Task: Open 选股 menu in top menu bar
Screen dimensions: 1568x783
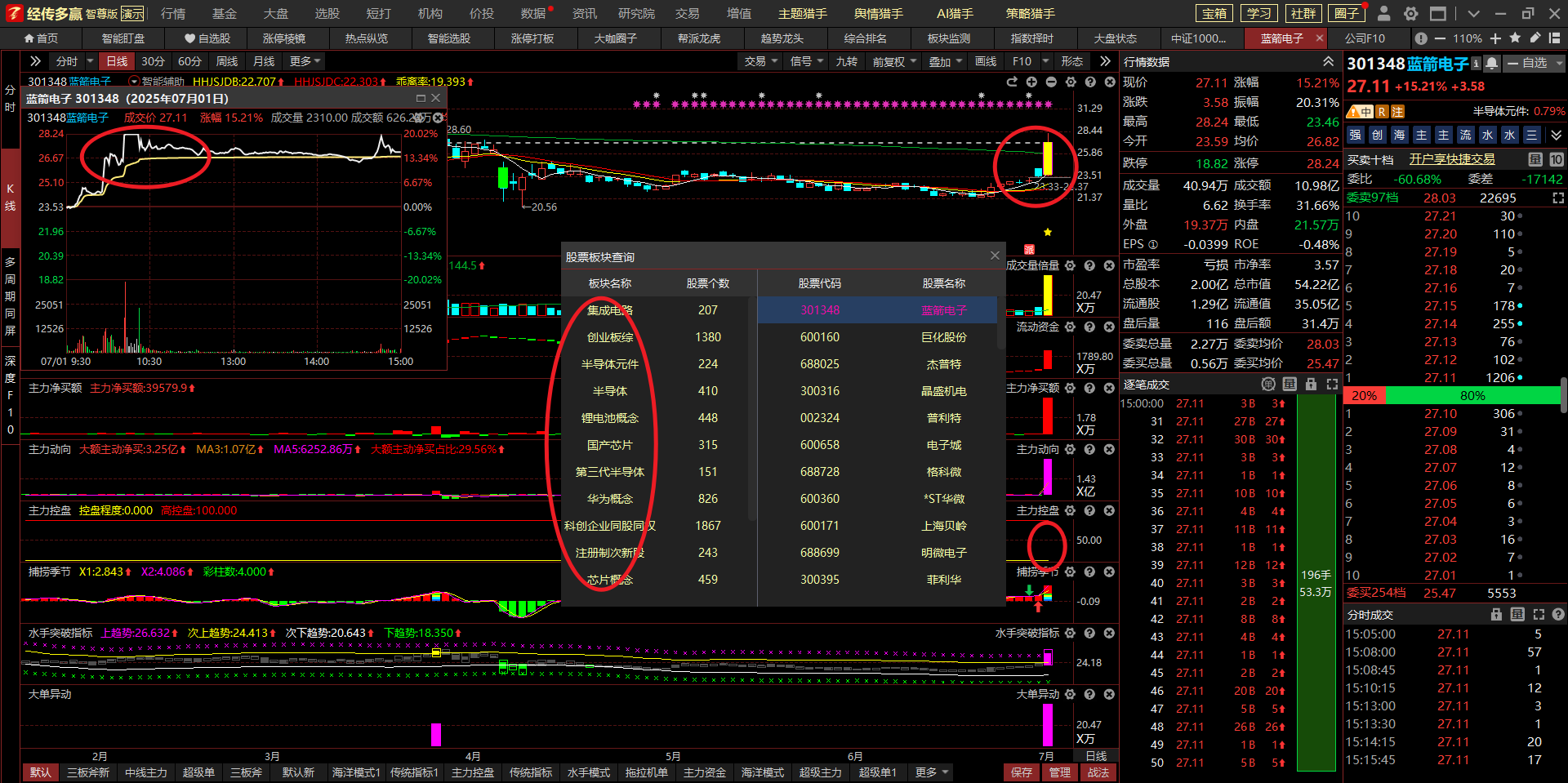Action: pos(327,13)
